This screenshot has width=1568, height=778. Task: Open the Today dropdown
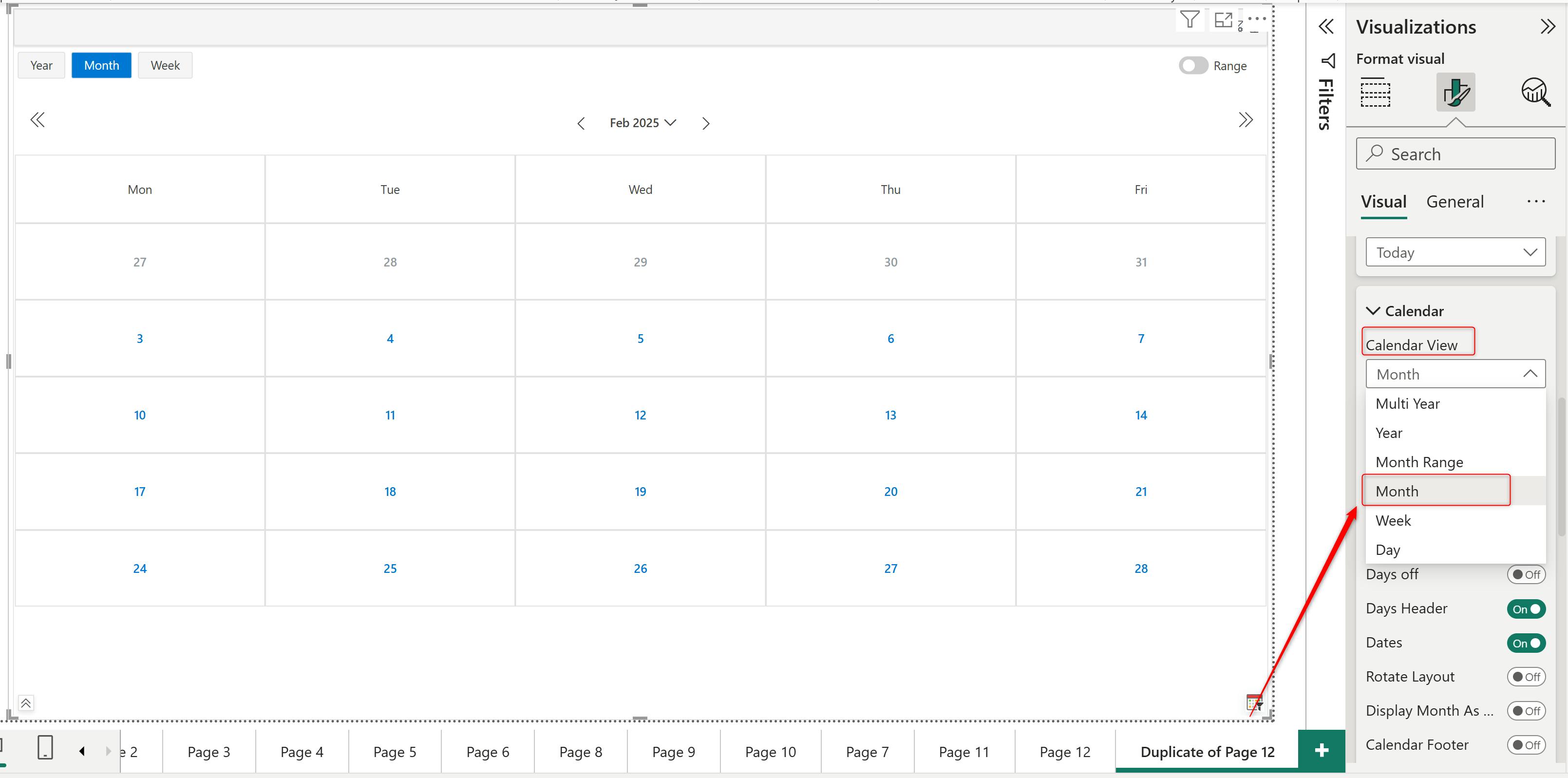click(1455, 252)
